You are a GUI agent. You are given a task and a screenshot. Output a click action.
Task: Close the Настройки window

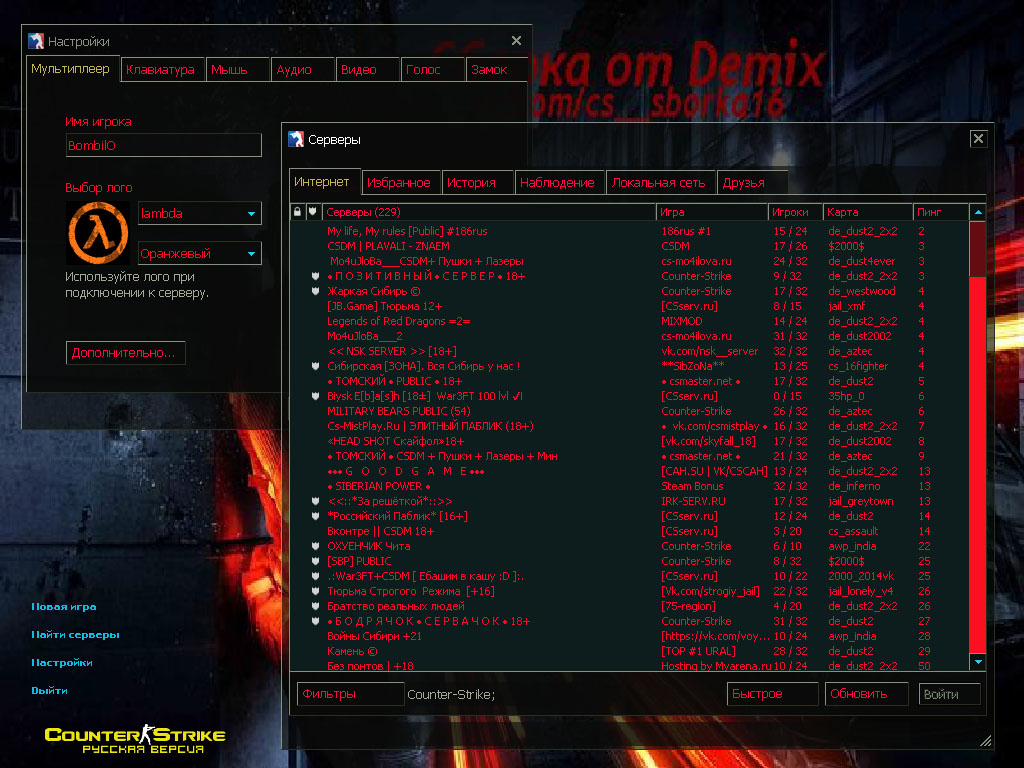click(516, 40)
